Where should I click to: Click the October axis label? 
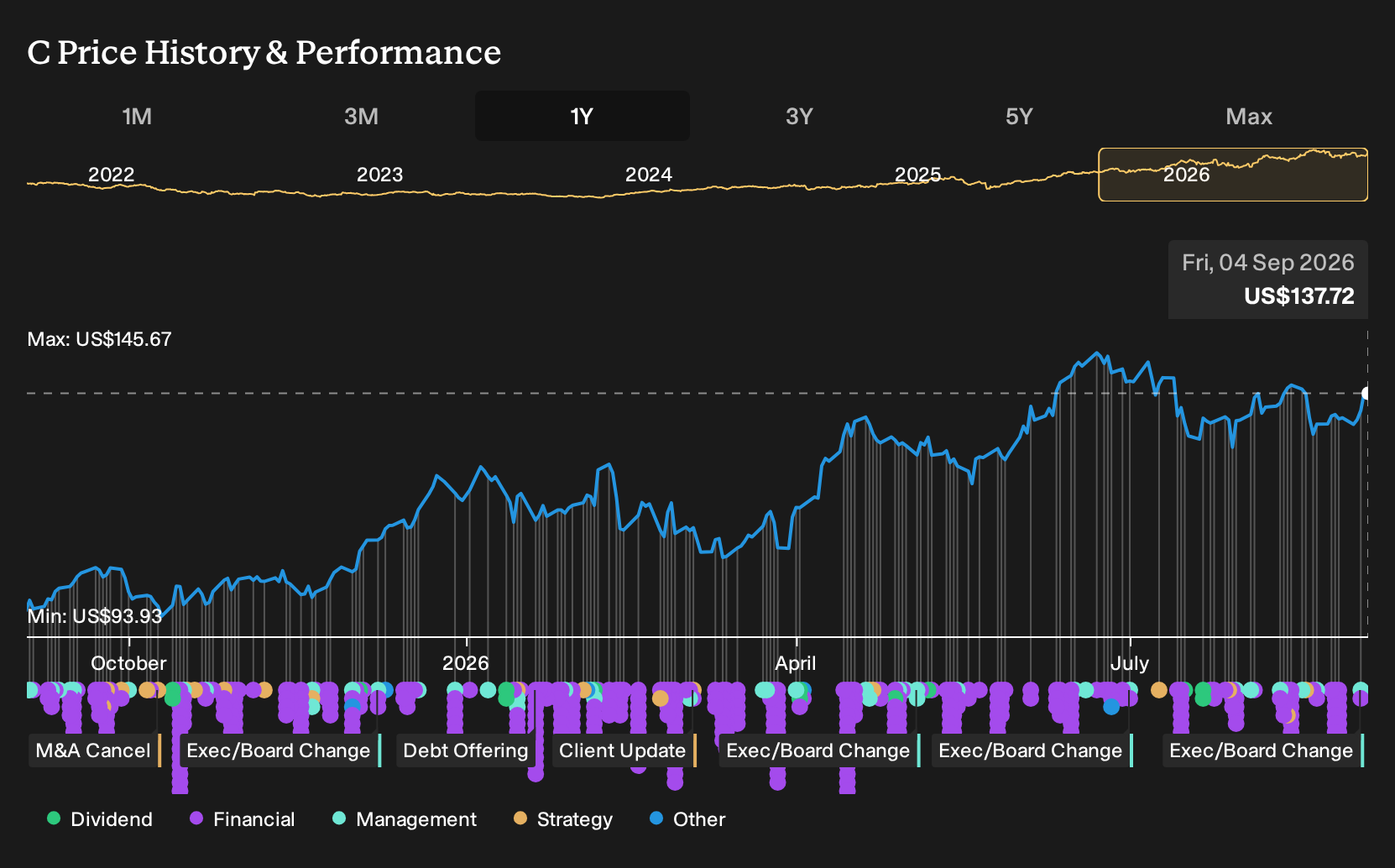pyautogui.click(x=128, y=663)
